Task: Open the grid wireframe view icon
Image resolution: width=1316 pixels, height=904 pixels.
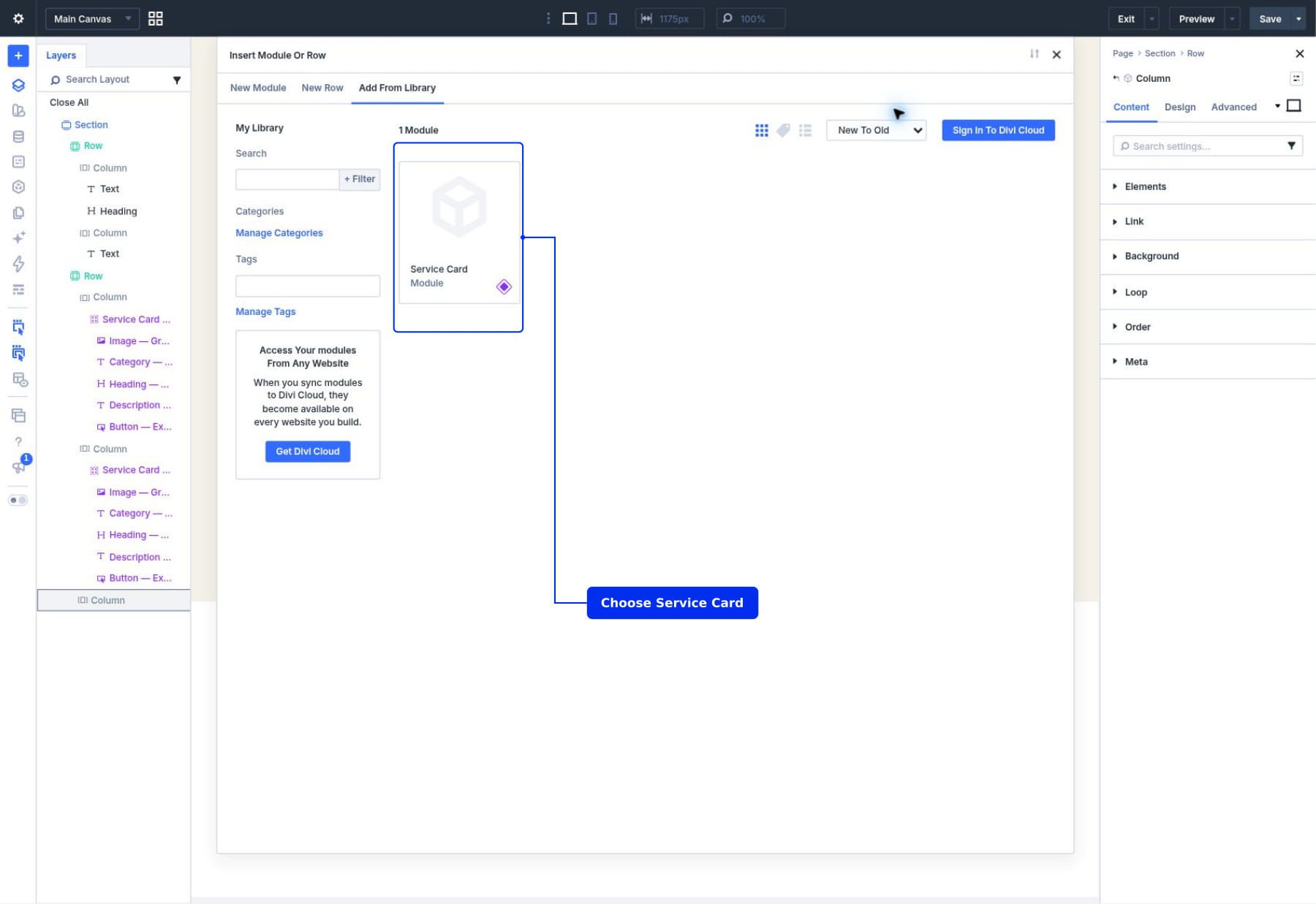Action: [155, 18]
